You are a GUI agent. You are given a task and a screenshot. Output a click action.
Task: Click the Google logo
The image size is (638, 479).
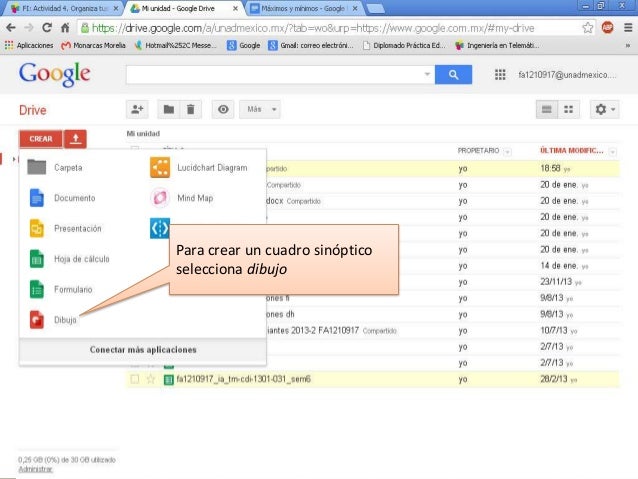click(55, 74)
